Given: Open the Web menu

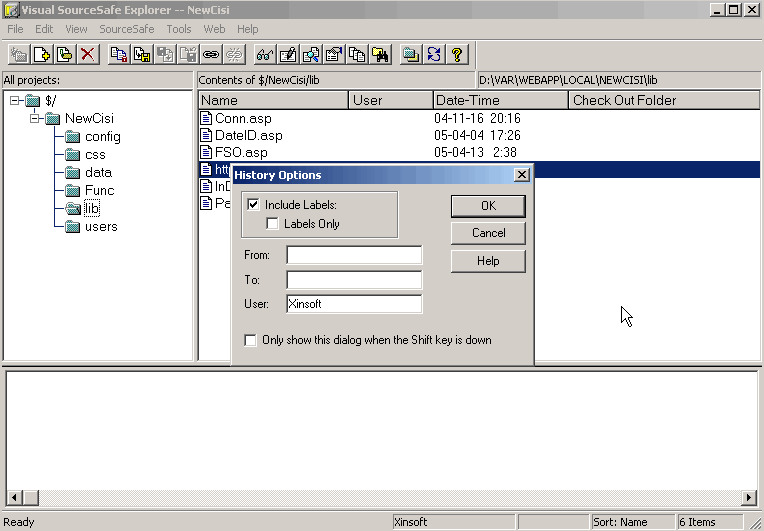Looking at the screenshot, I should point(214,29).
